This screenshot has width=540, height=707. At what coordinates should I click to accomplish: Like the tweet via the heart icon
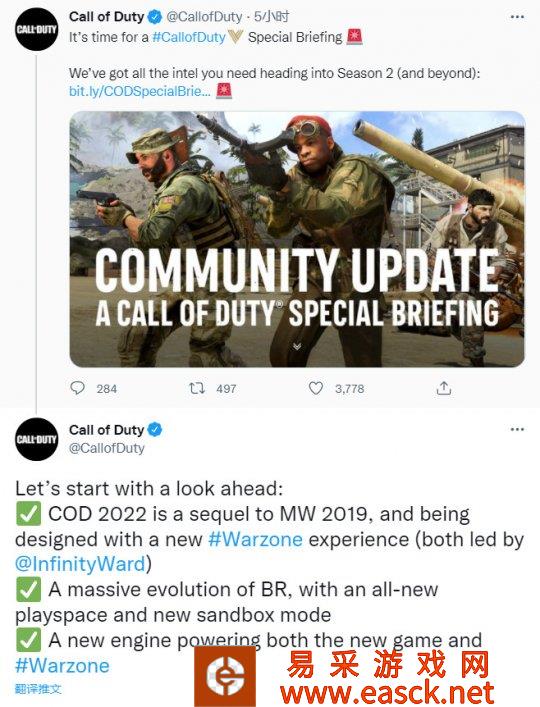316,388
